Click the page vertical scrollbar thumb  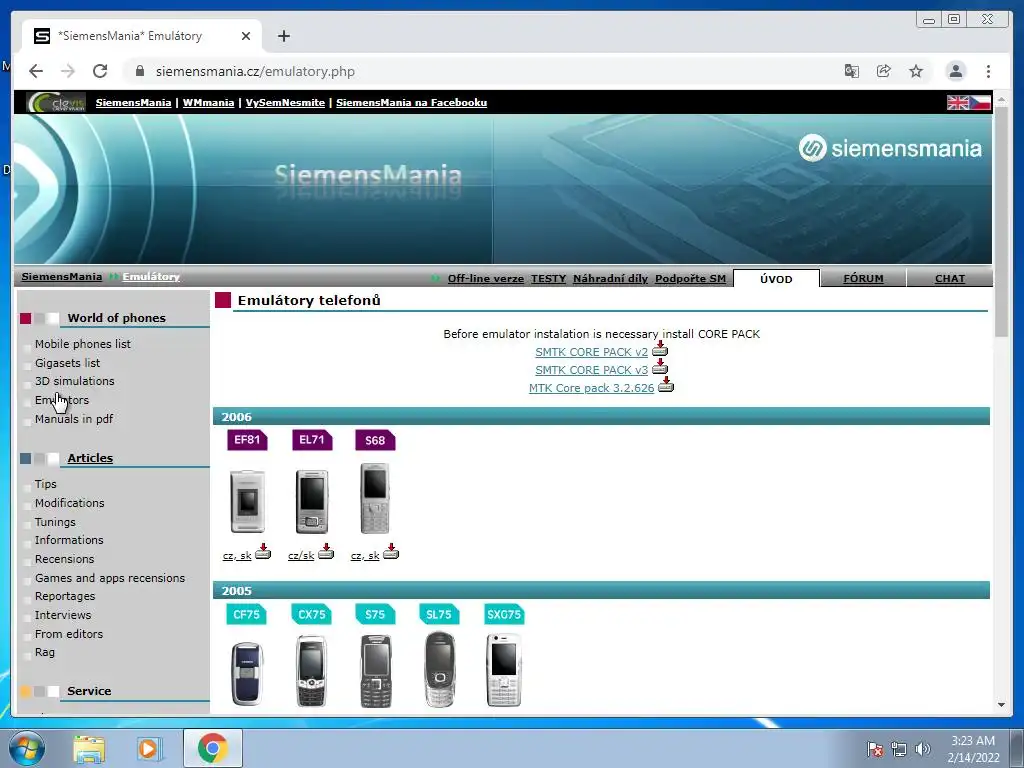tap(1002, 224)
